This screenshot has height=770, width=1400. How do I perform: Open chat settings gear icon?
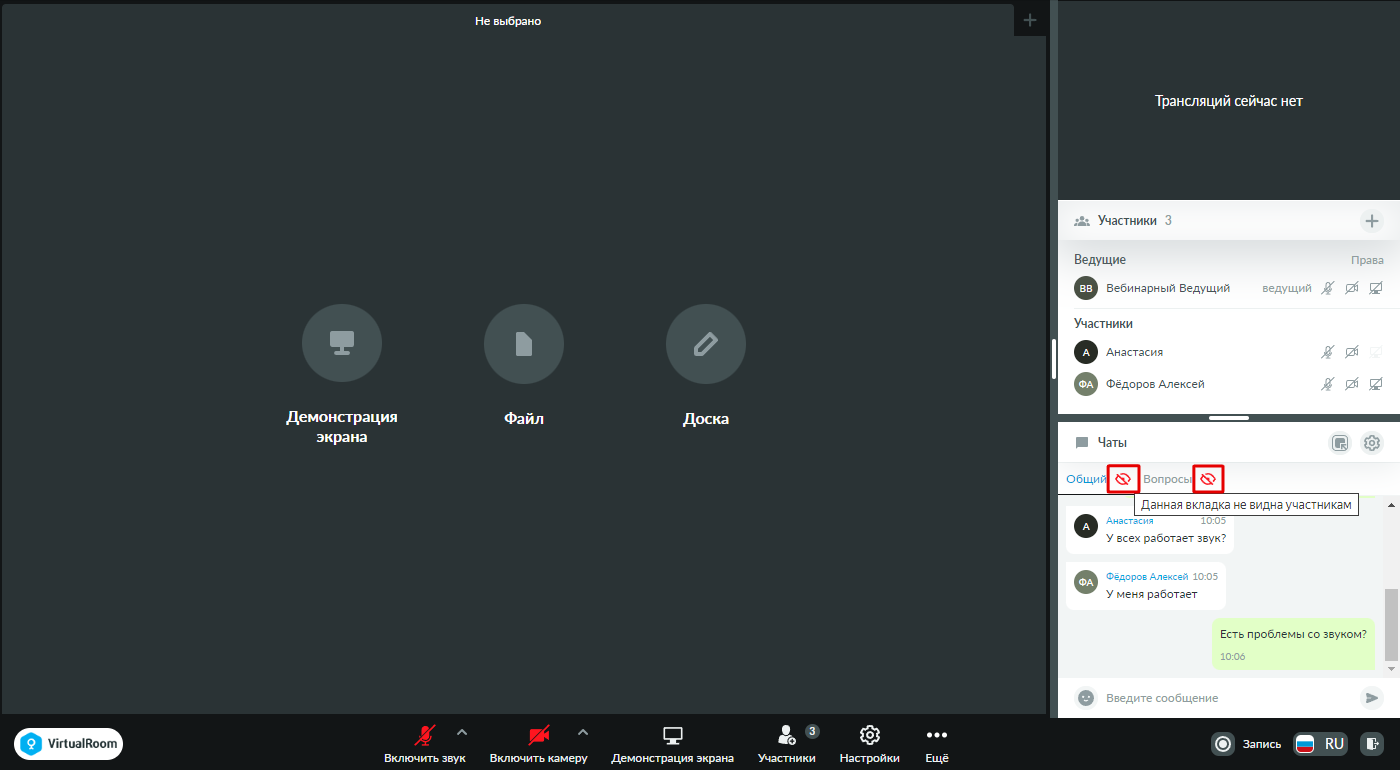(x=1372, y=443)
